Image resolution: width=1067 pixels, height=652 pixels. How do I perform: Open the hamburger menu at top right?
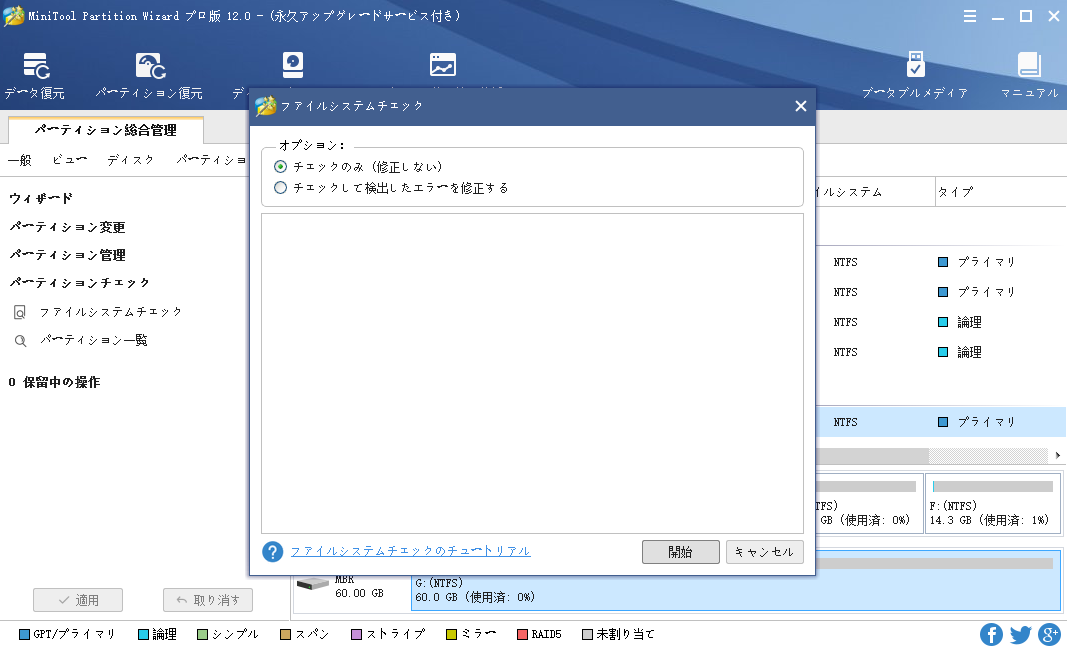(x=969, y=16)
